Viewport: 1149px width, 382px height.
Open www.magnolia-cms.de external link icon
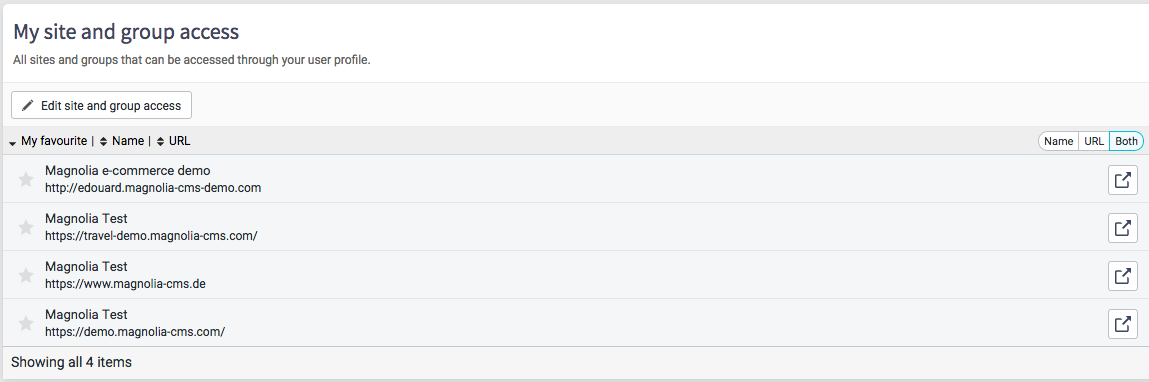(1123, 276)
